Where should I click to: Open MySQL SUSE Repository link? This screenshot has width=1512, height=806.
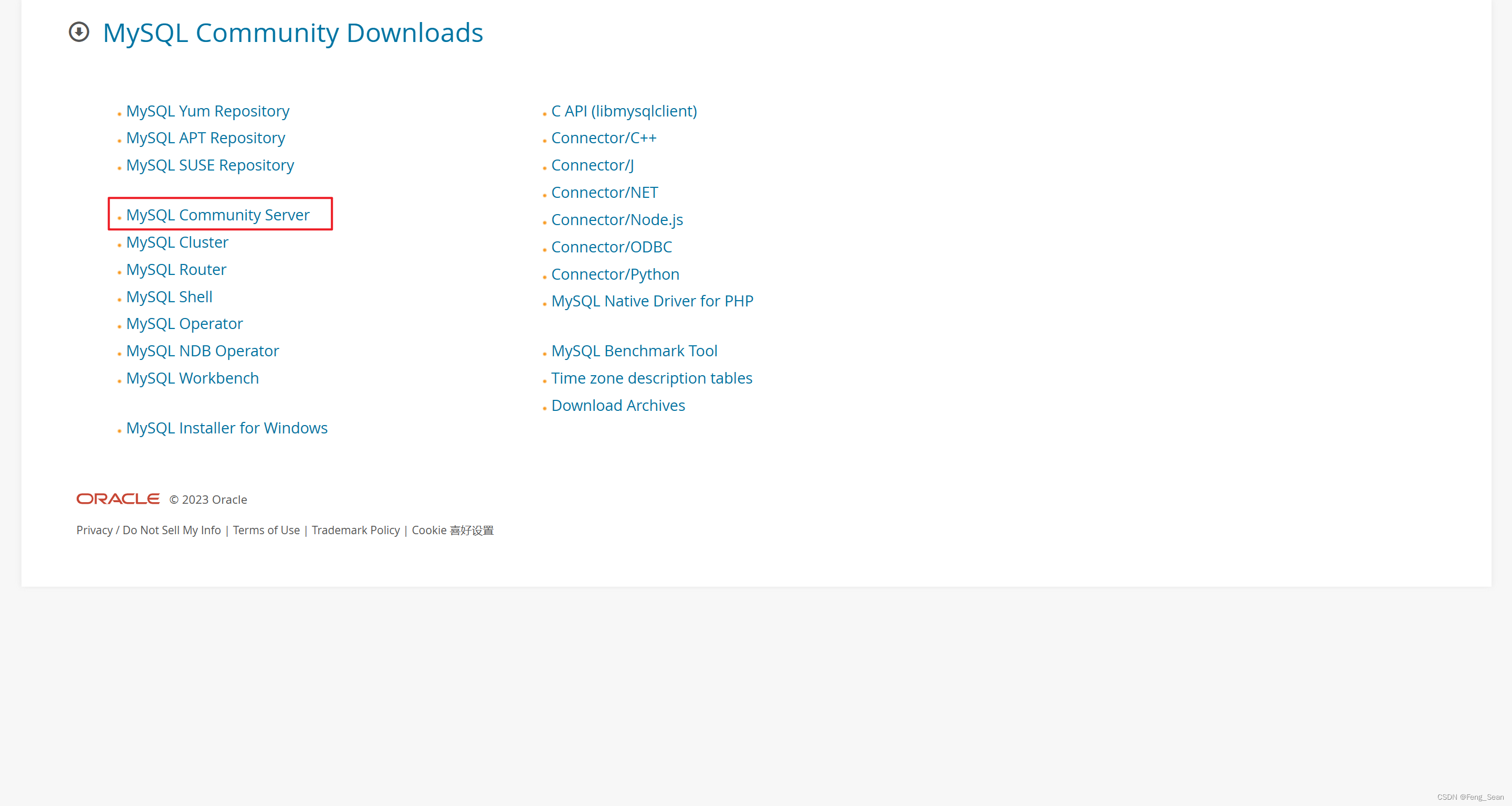(210, 165)
